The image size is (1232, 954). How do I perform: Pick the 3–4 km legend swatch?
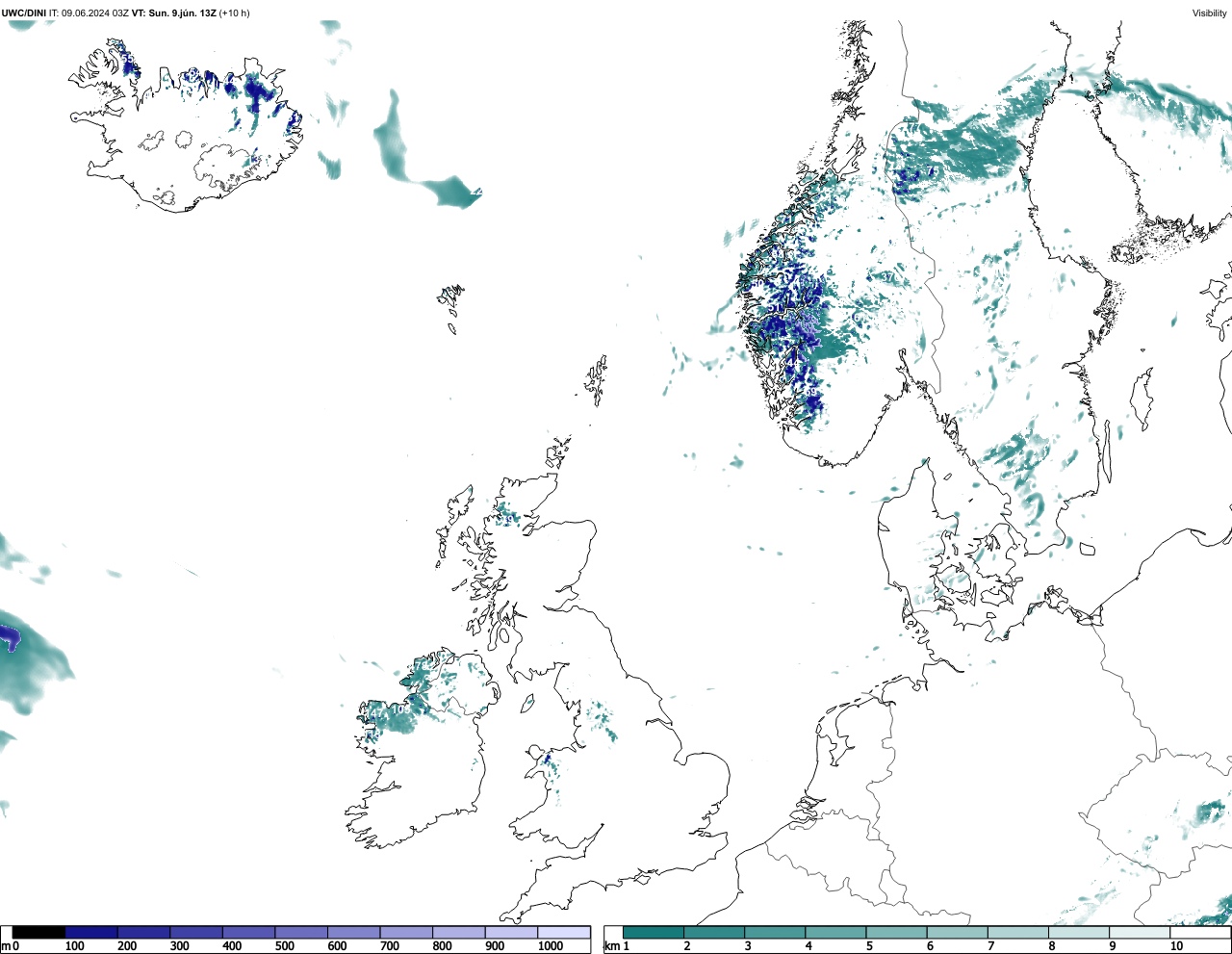click(x=775, y=932)
